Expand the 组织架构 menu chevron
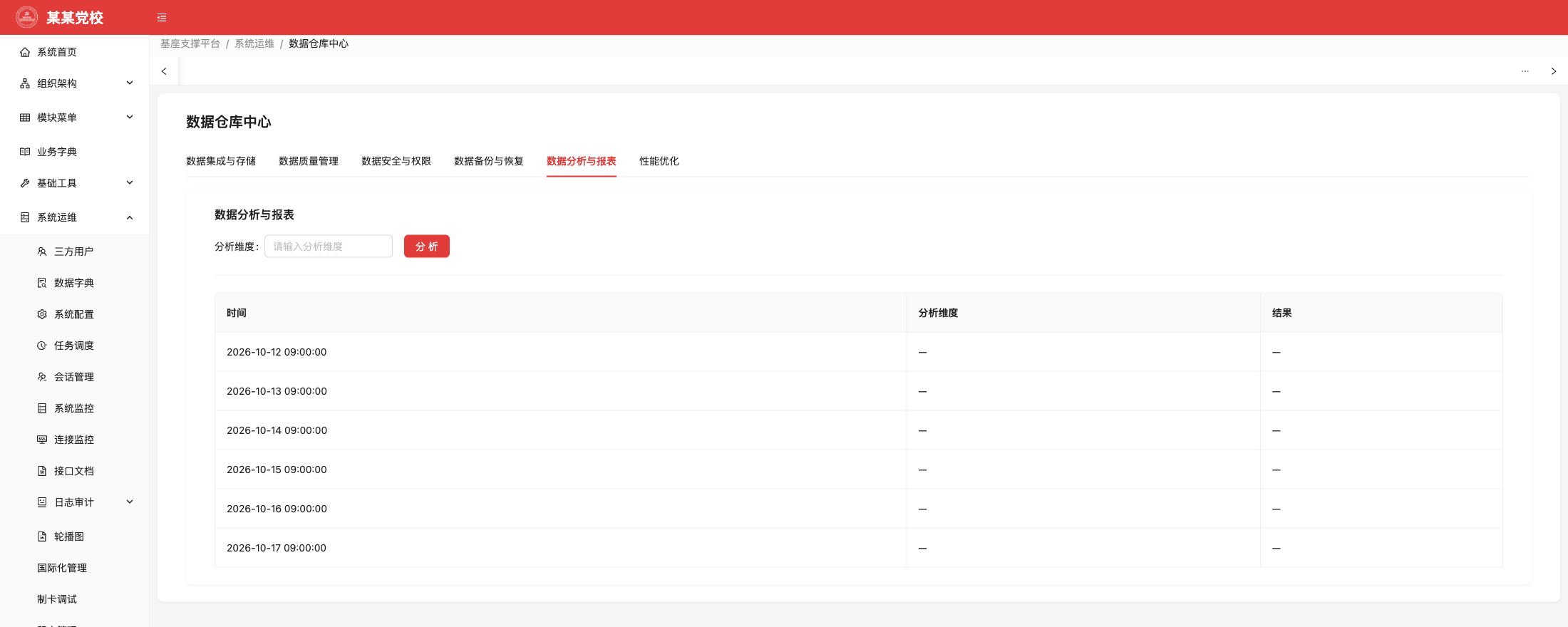The width and height of the screenshot is (1568, 627). tap(130, 83)
